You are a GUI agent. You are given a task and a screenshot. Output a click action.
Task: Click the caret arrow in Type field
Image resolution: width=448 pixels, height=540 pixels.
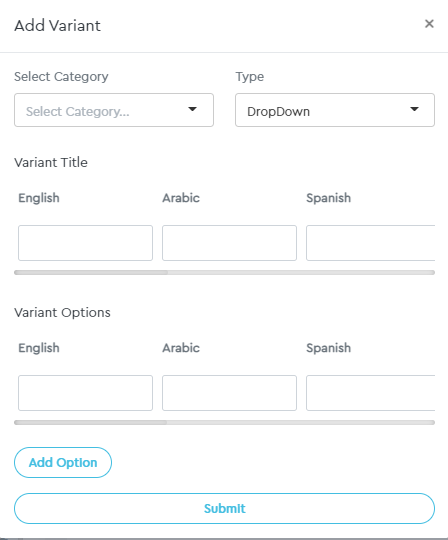(415, 109)
